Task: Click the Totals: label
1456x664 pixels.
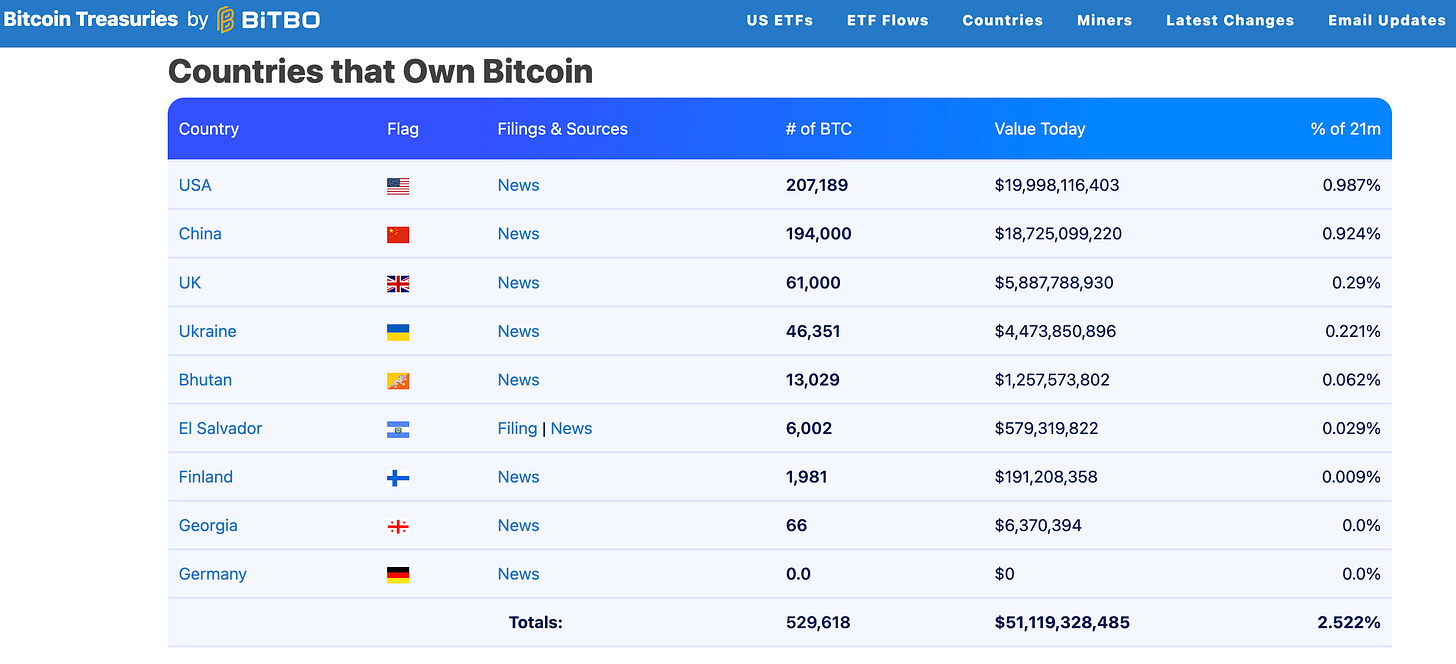Action: pyautogui.click(x=536, y=622)
